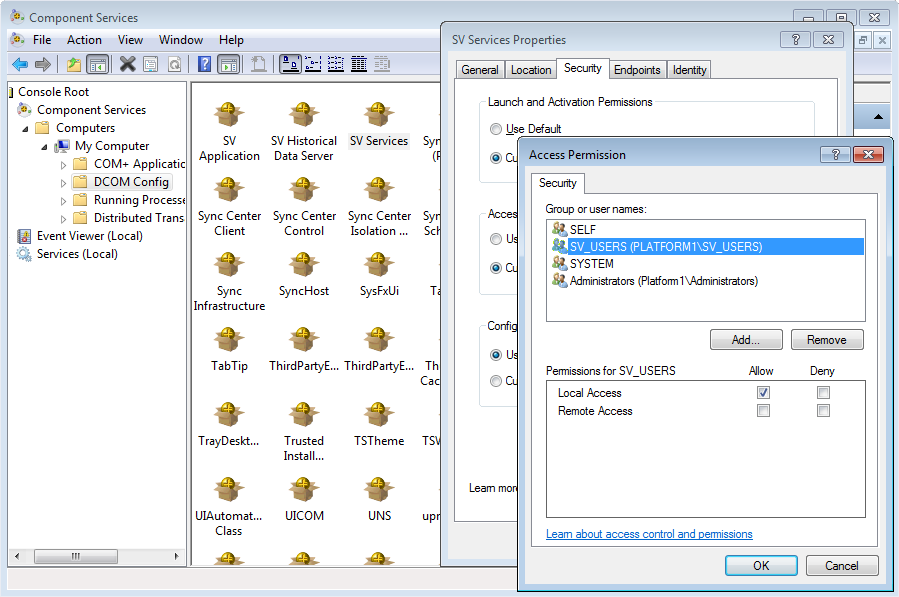
Task: Open access control and permissions link
Action: point(649,534)
